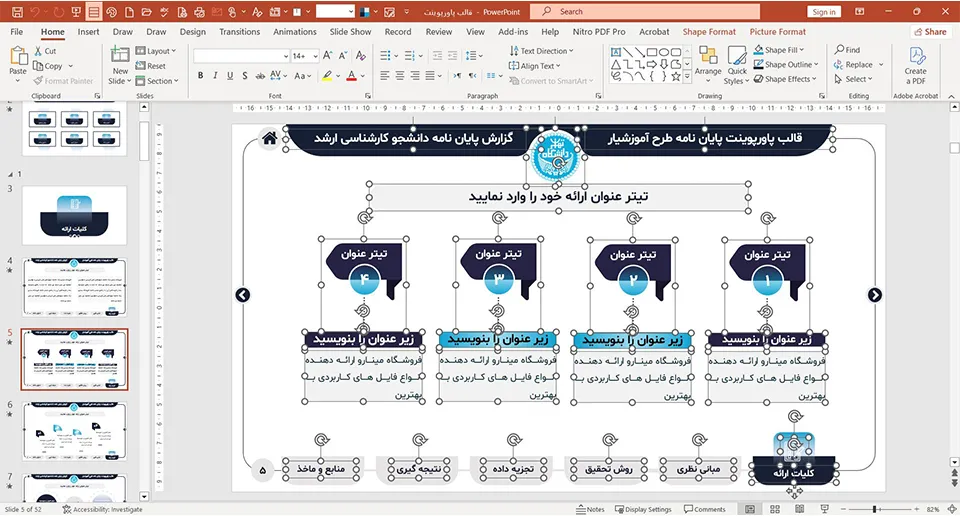
Task: Click Accessibility: Investigate in status bar
Action: tap(102, 509)
